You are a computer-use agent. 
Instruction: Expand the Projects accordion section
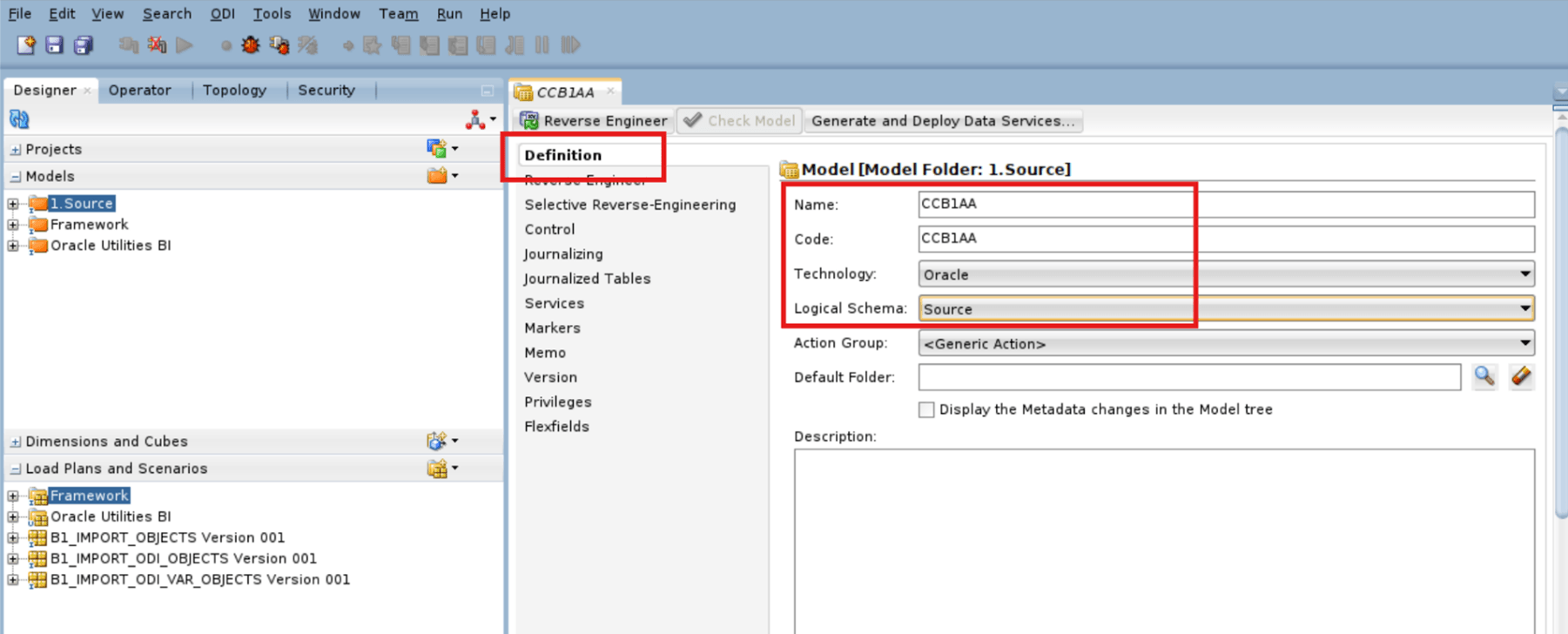(15, 150)
